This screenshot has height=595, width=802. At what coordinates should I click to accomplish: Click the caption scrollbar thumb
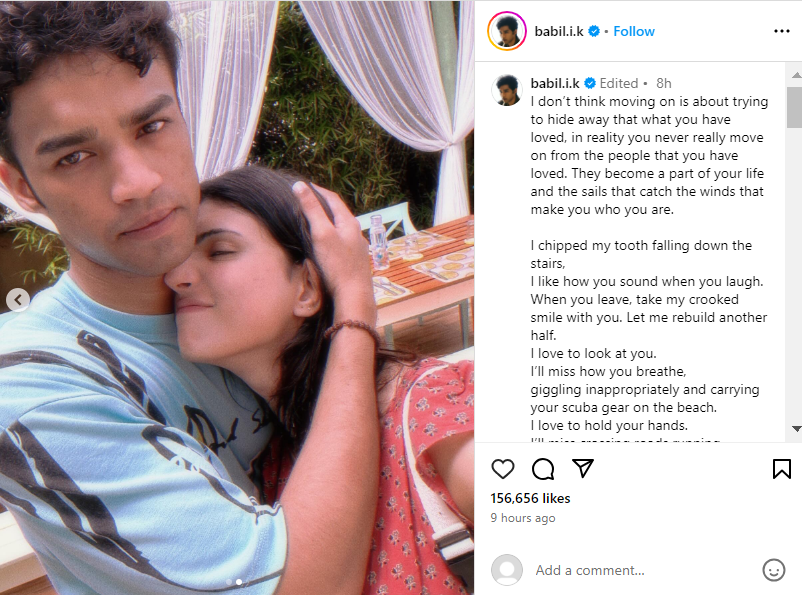click(795, 107)
